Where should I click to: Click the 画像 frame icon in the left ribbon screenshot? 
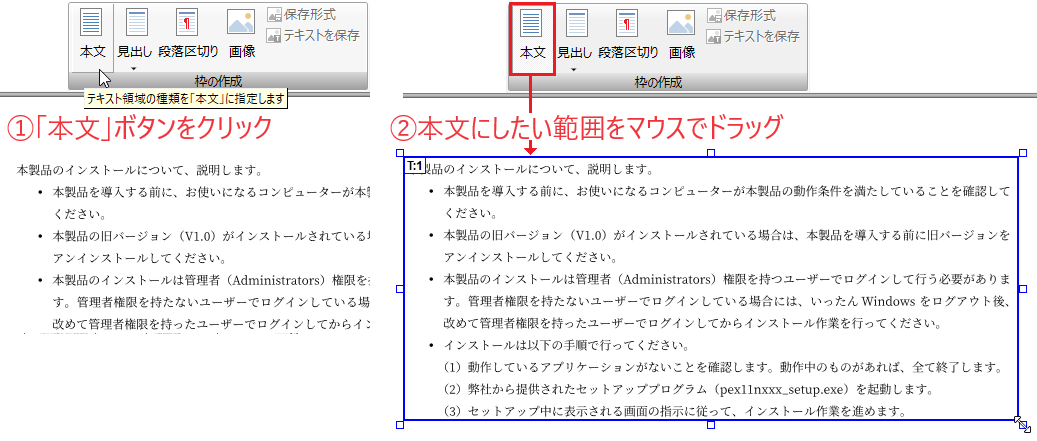click(241, 22)
